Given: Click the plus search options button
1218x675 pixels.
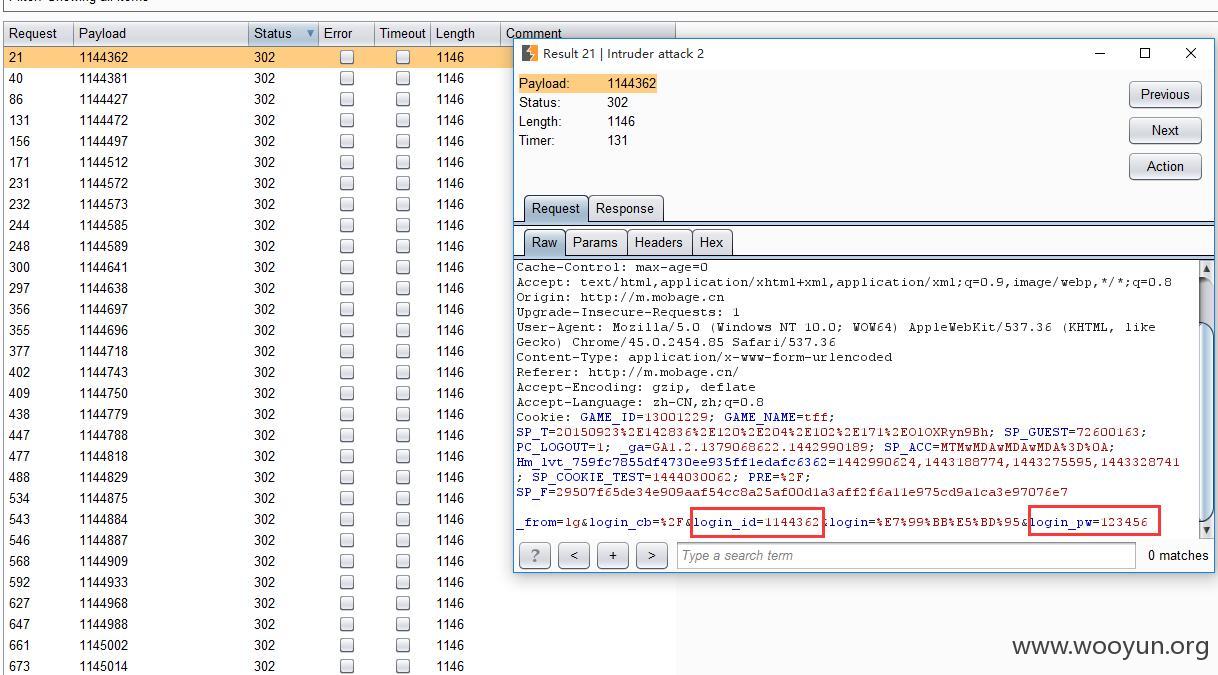Looking at the screenshot, I should [613, 555].
